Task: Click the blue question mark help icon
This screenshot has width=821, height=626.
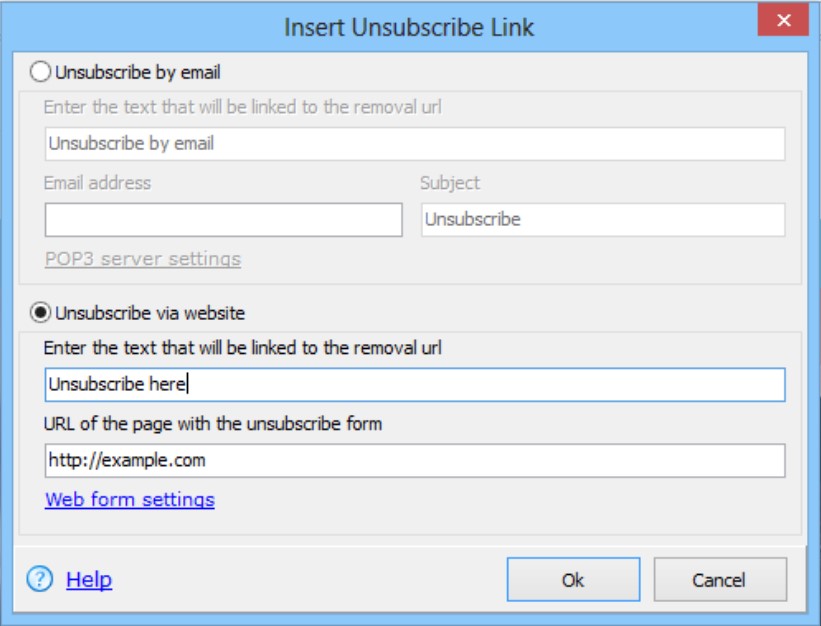Action: click(40, 579)
